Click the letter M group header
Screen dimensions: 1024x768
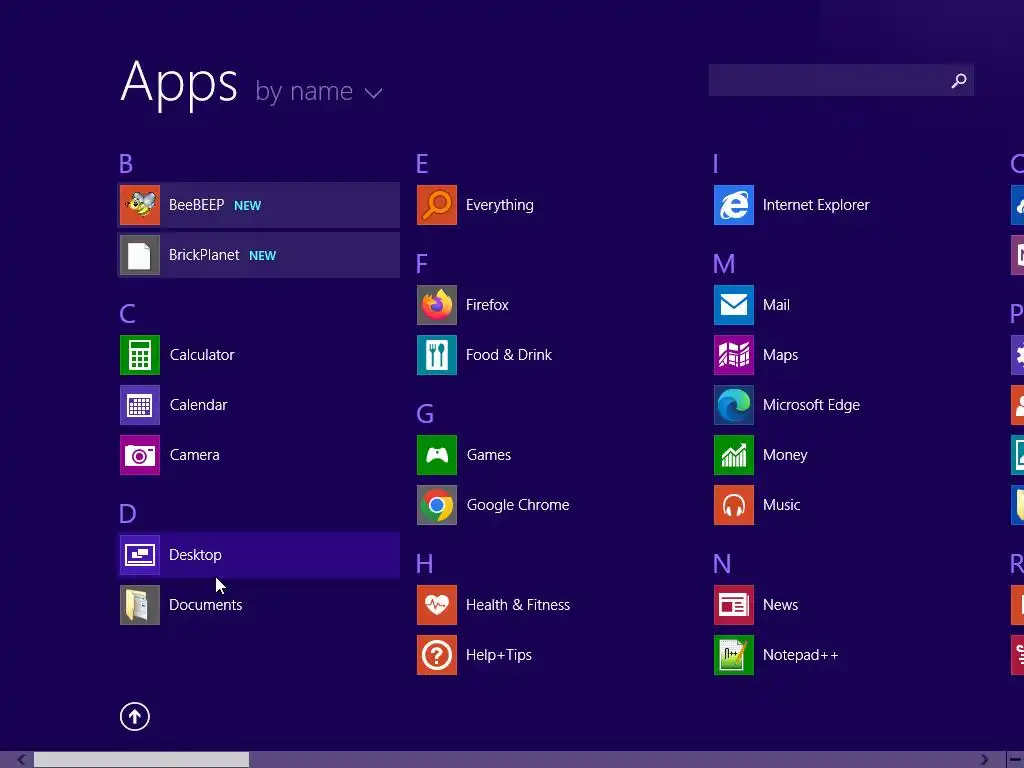click(724, 264)
